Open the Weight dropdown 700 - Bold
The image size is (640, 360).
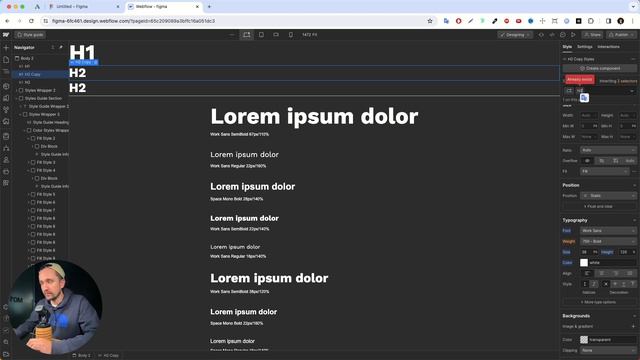[x=608, y=241]
